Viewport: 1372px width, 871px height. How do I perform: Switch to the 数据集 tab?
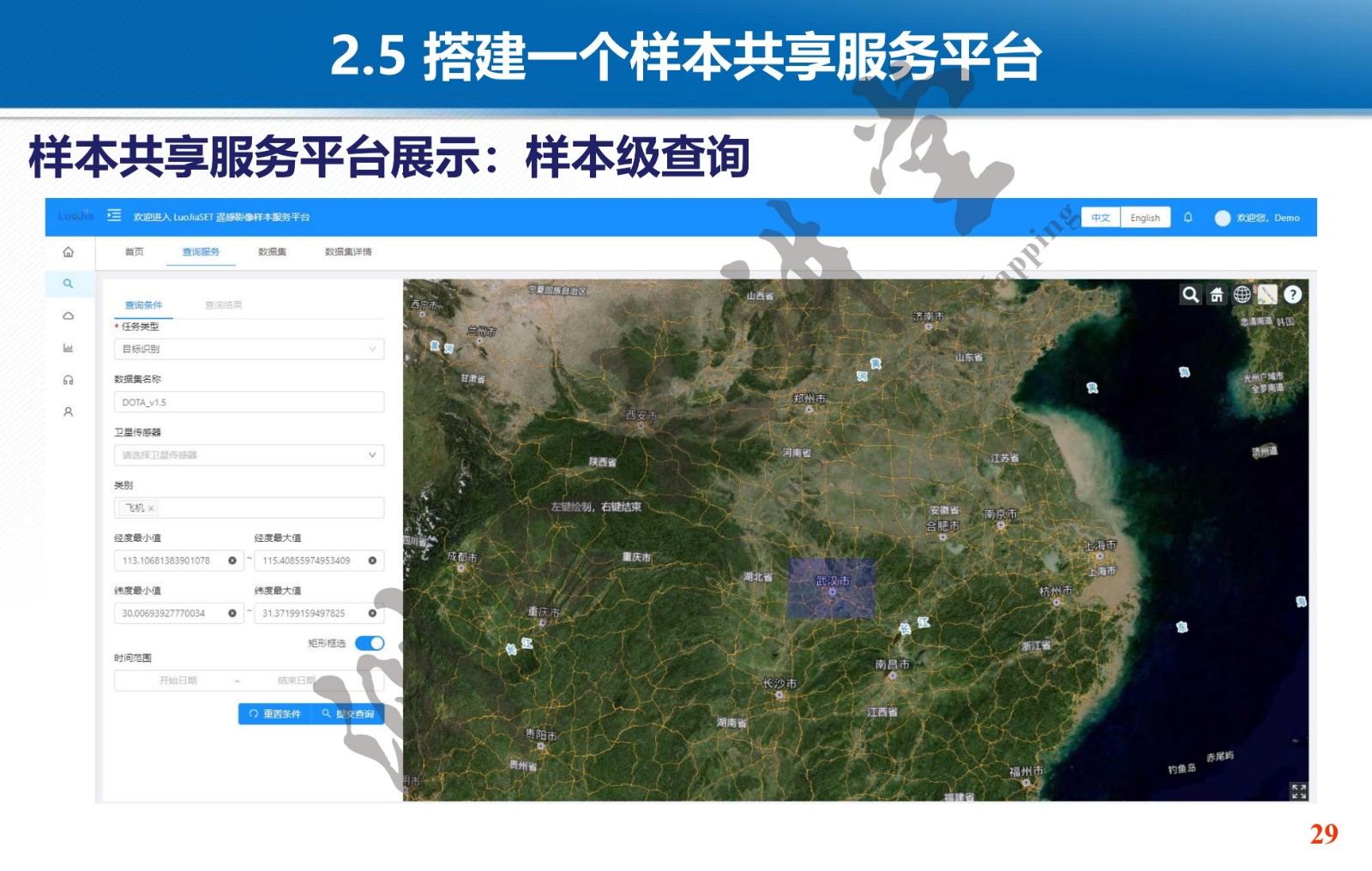click(x=272, y=252)
